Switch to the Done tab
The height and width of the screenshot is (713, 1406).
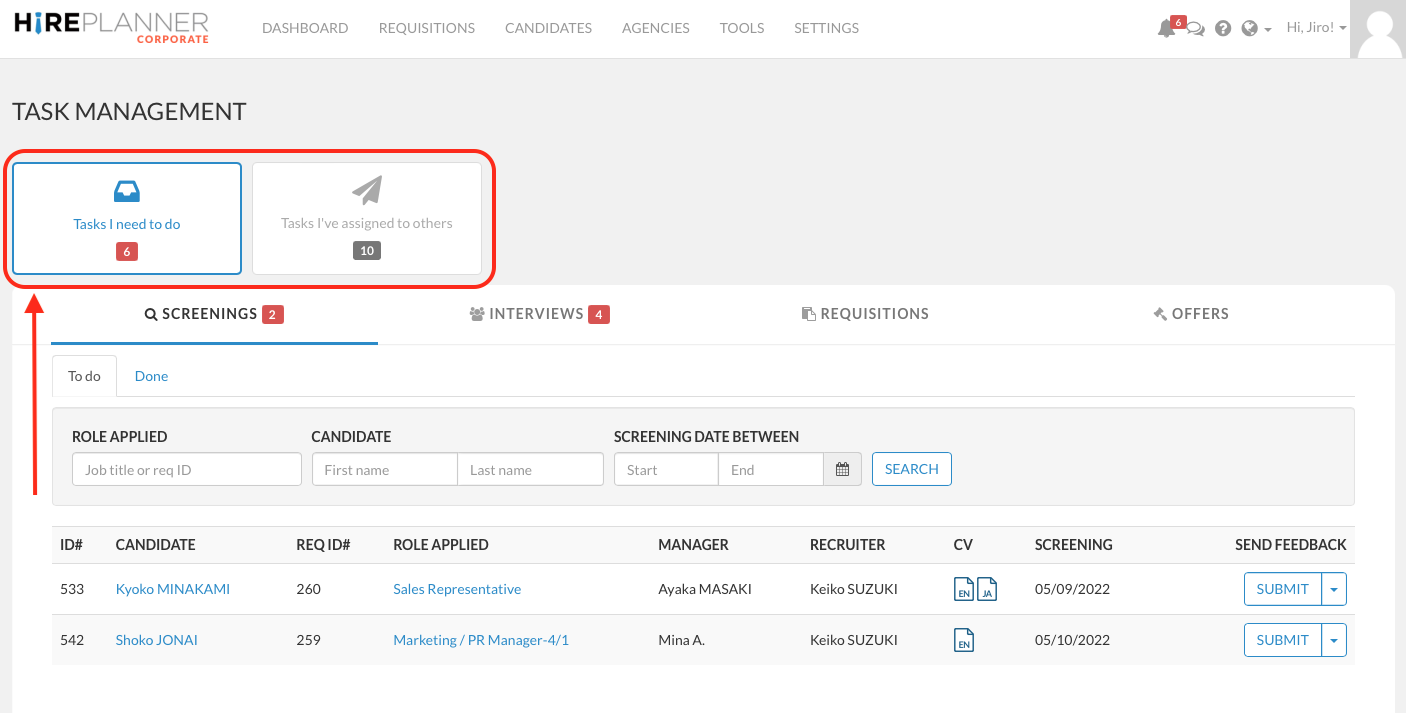(x=151, y=375)
